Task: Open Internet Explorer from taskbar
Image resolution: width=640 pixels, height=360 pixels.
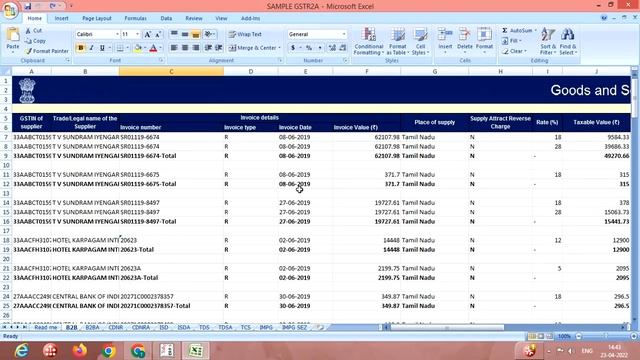Action: [x=21, y=351]
